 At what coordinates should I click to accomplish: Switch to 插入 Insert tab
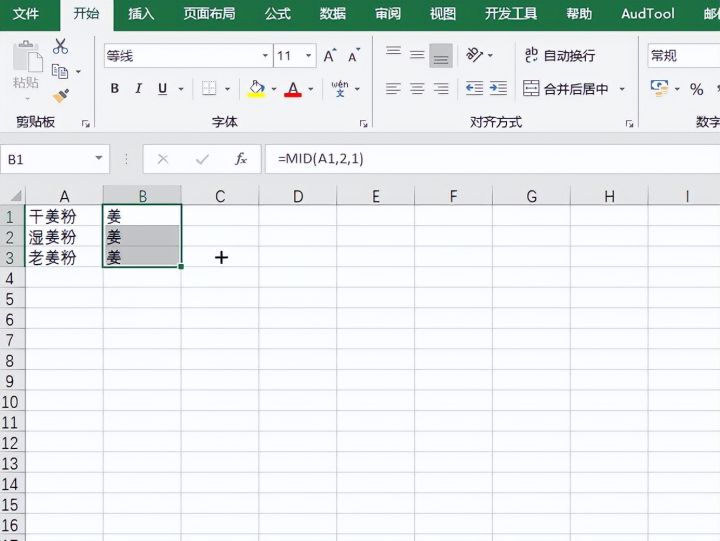pyautogui.click(x=141, y=14)
